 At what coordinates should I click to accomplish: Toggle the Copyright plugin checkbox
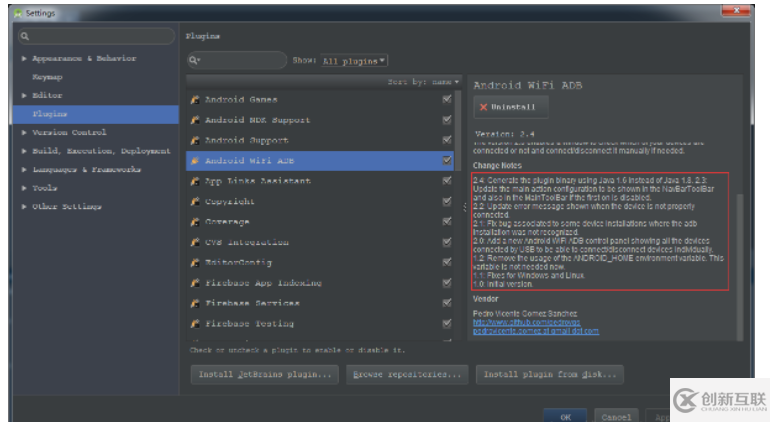point(447,201)
